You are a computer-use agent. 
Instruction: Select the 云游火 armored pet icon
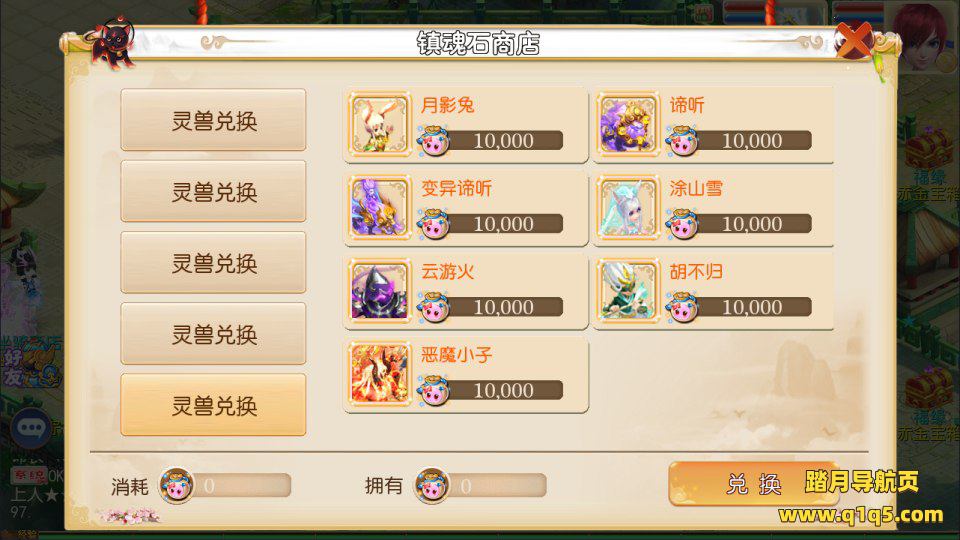[x=380, y=291]
